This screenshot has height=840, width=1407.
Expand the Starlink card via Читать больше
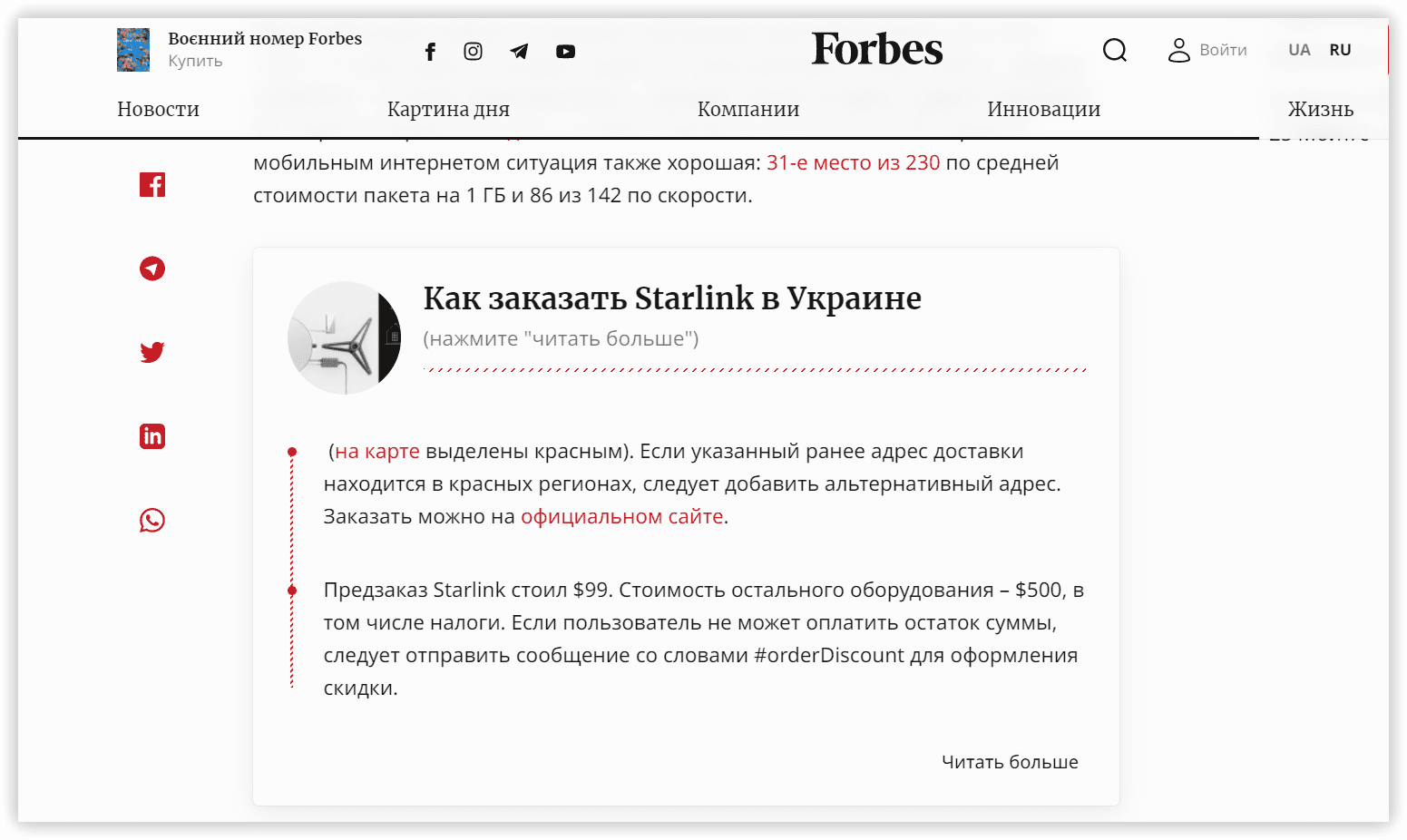tap(1010, 762)
